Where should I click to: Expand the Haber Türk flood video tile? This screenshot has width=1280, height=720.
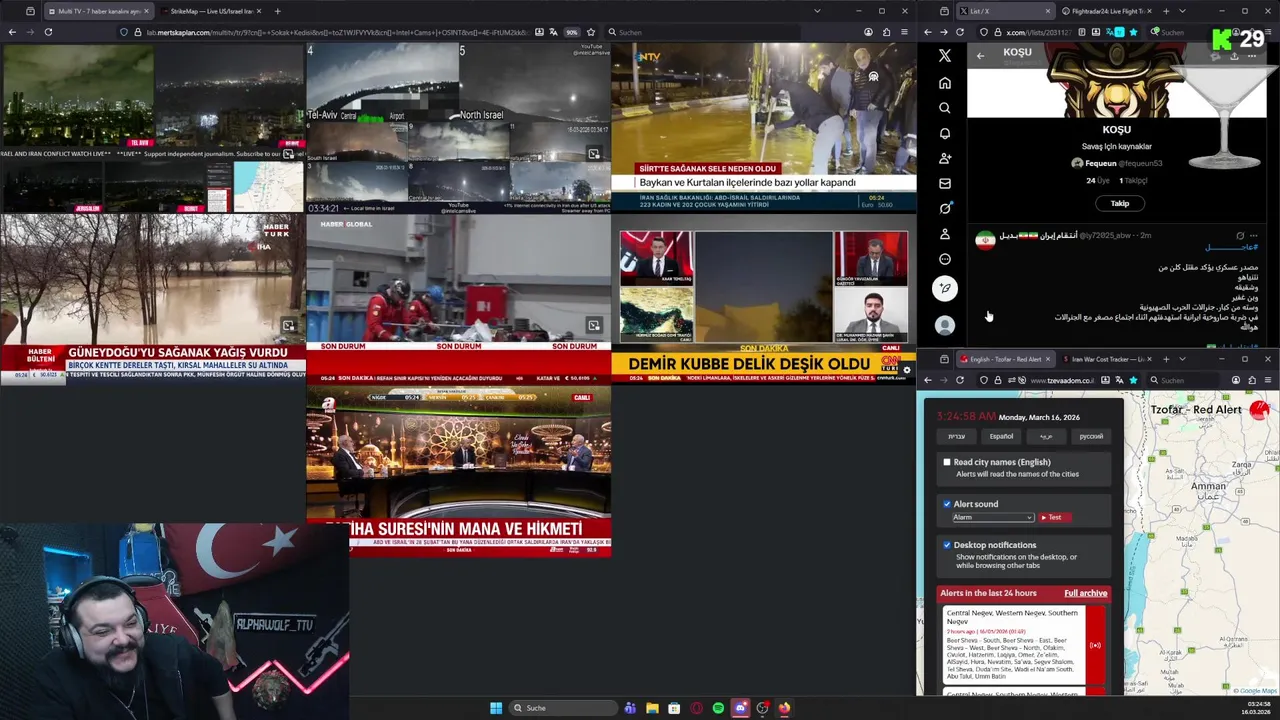coord(289,325)
